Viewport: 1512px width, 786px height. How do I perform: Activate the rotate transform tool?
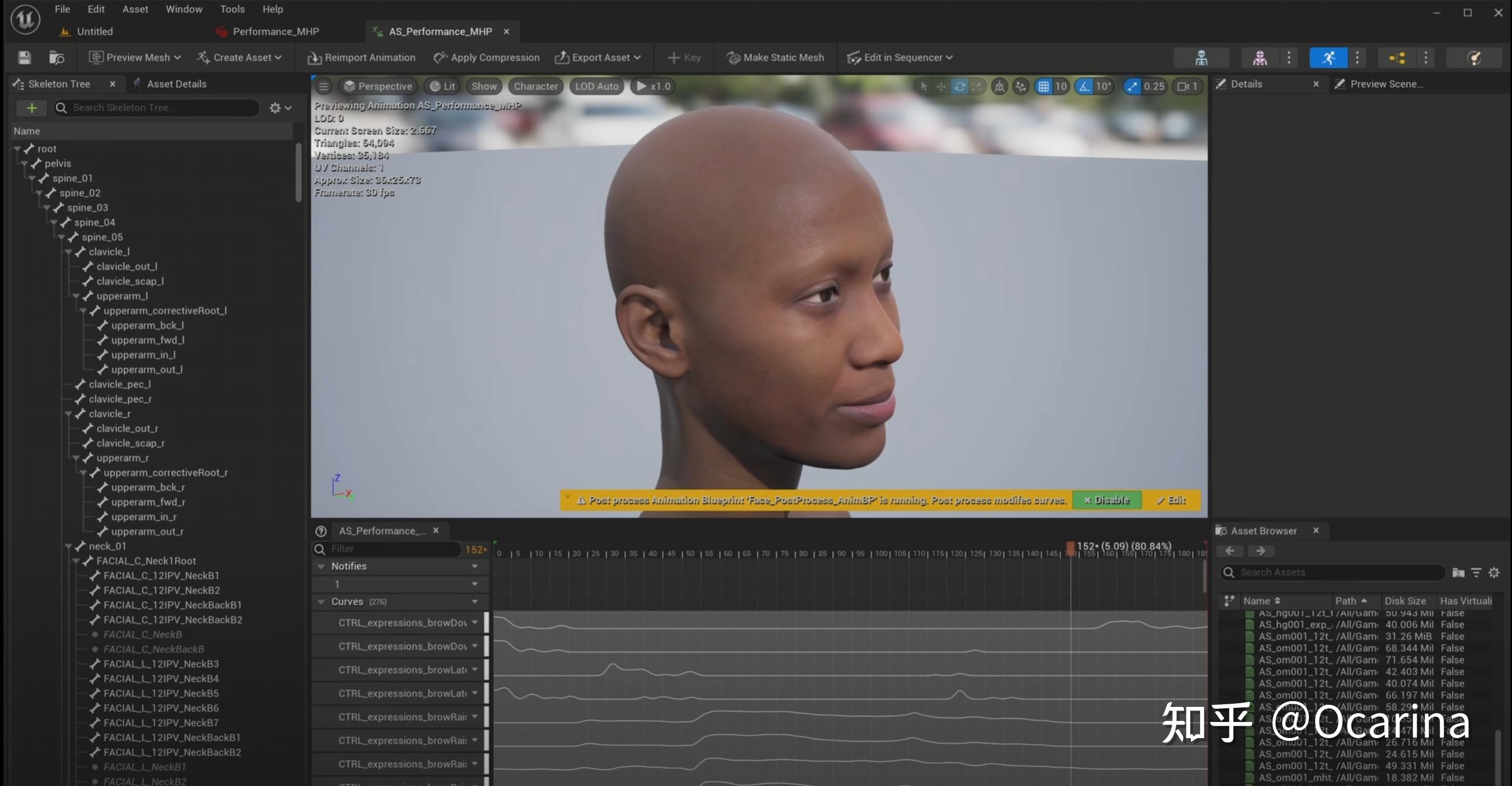(959, 86)
